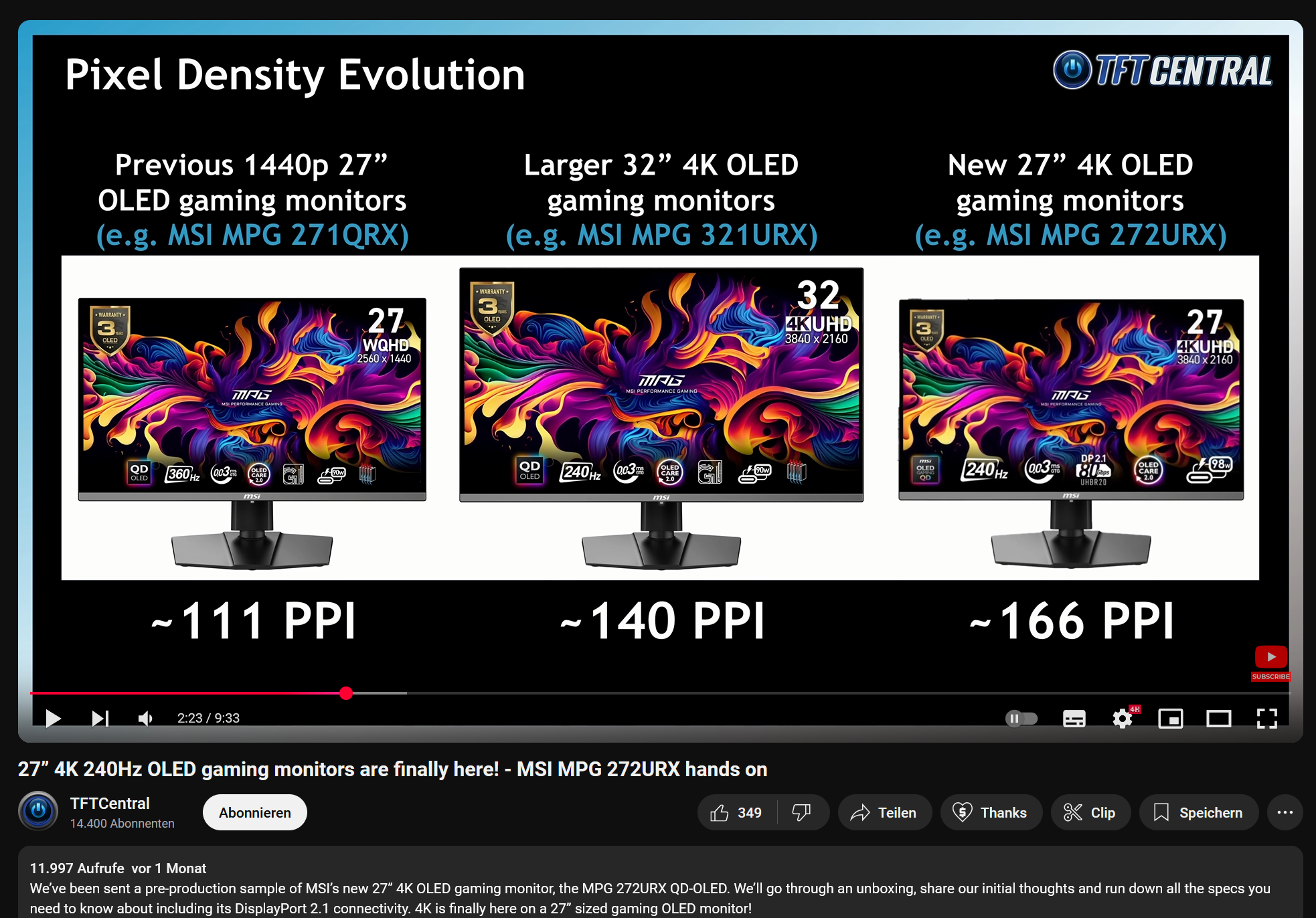The image size is (1316, 918).
Task: Skip to the next video
Action: pos(100,718)
